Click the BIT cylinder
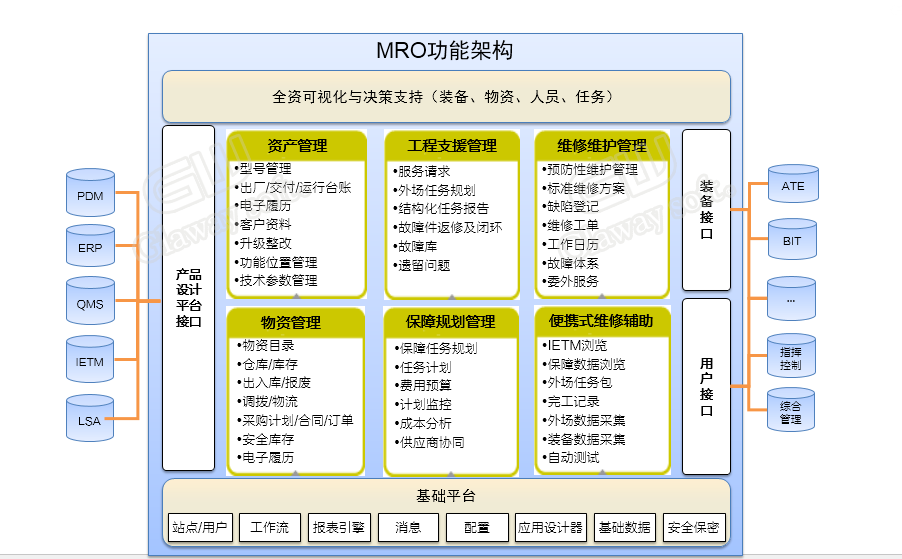Screen dimensions: 902x559 [x=792, y=239]
